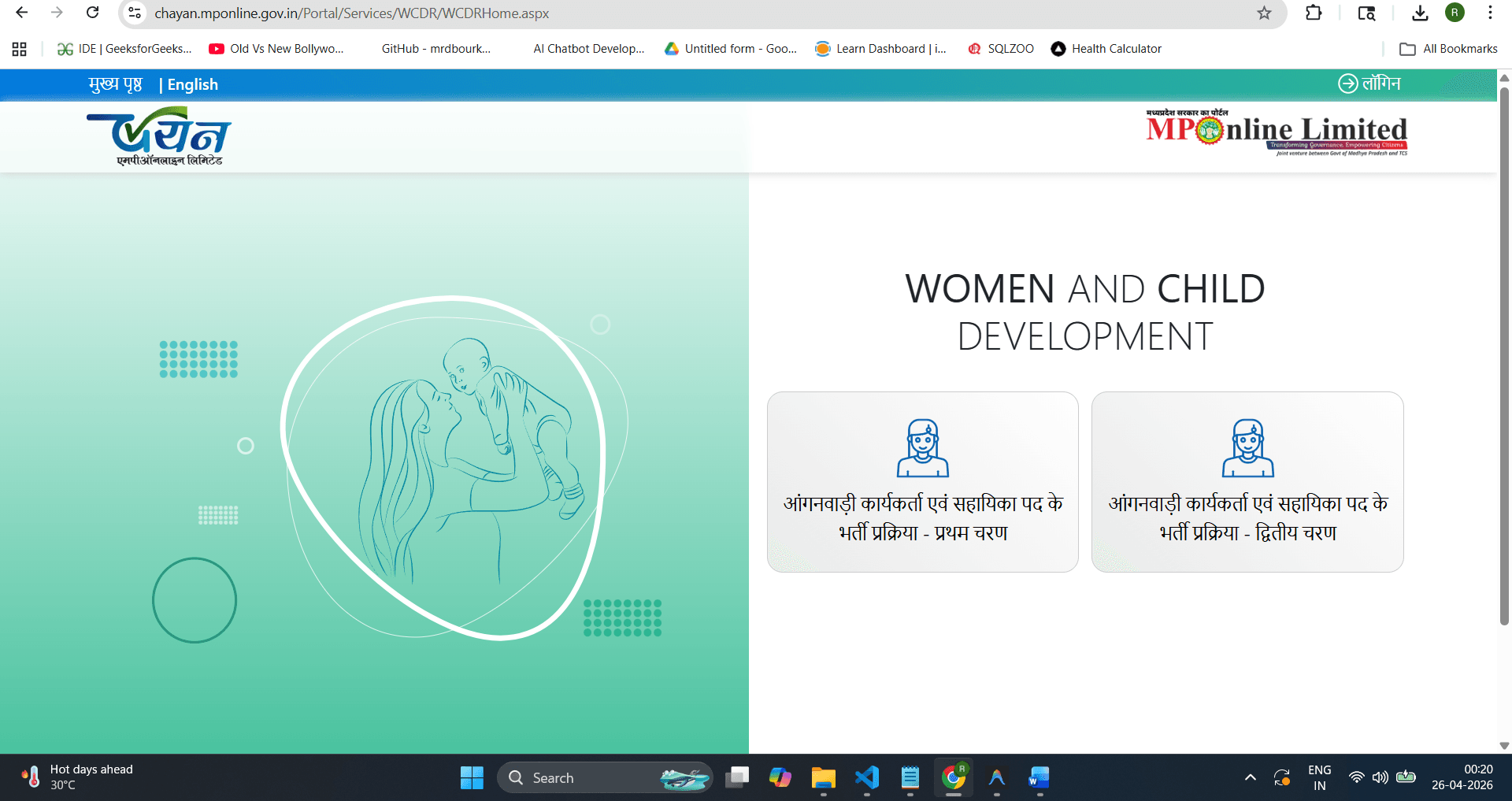
Task: Show hidden system tray icons
Action: point(1250,777)
